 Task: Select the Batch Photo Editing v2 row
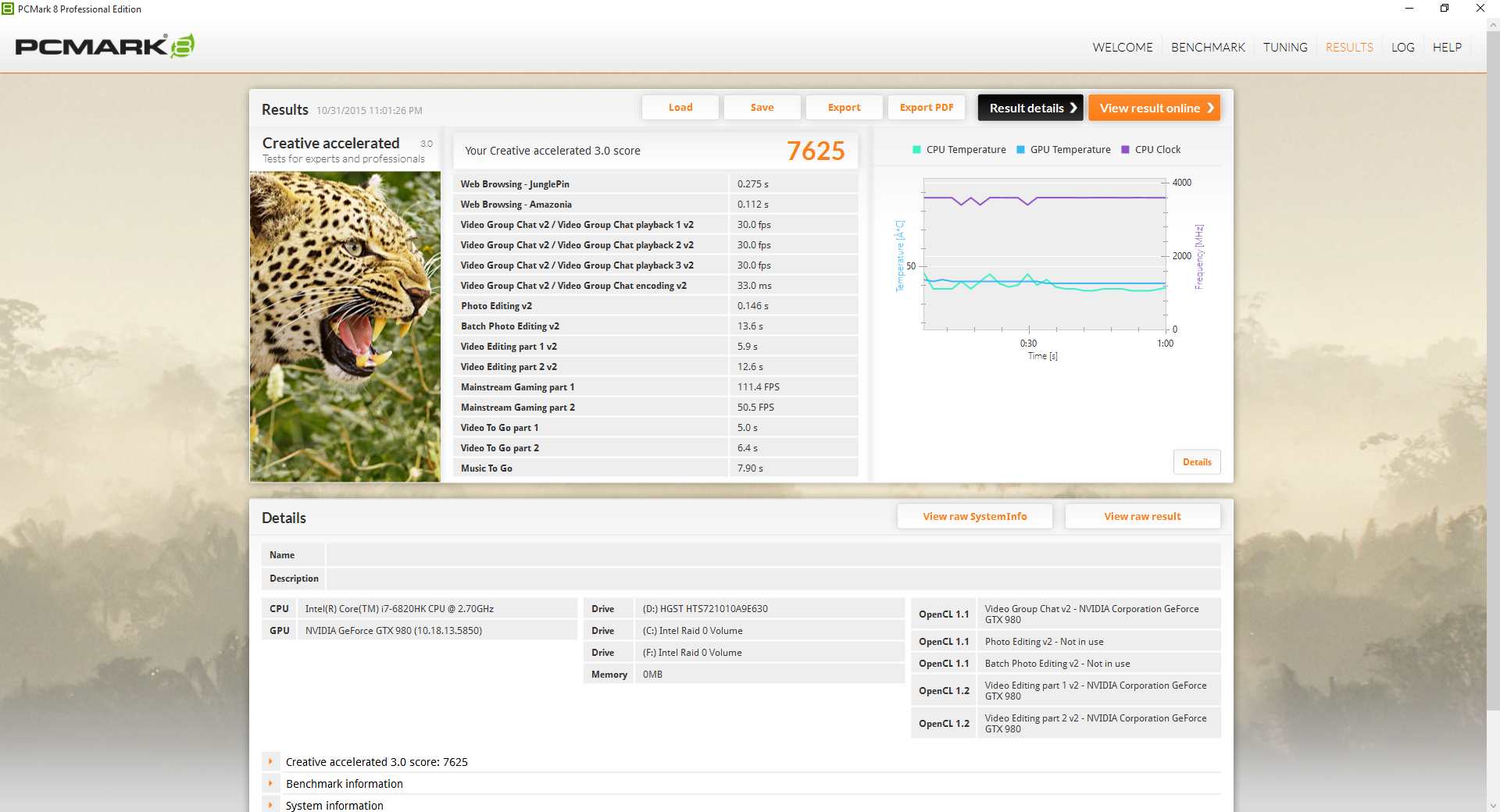click(x=655, y=326)
